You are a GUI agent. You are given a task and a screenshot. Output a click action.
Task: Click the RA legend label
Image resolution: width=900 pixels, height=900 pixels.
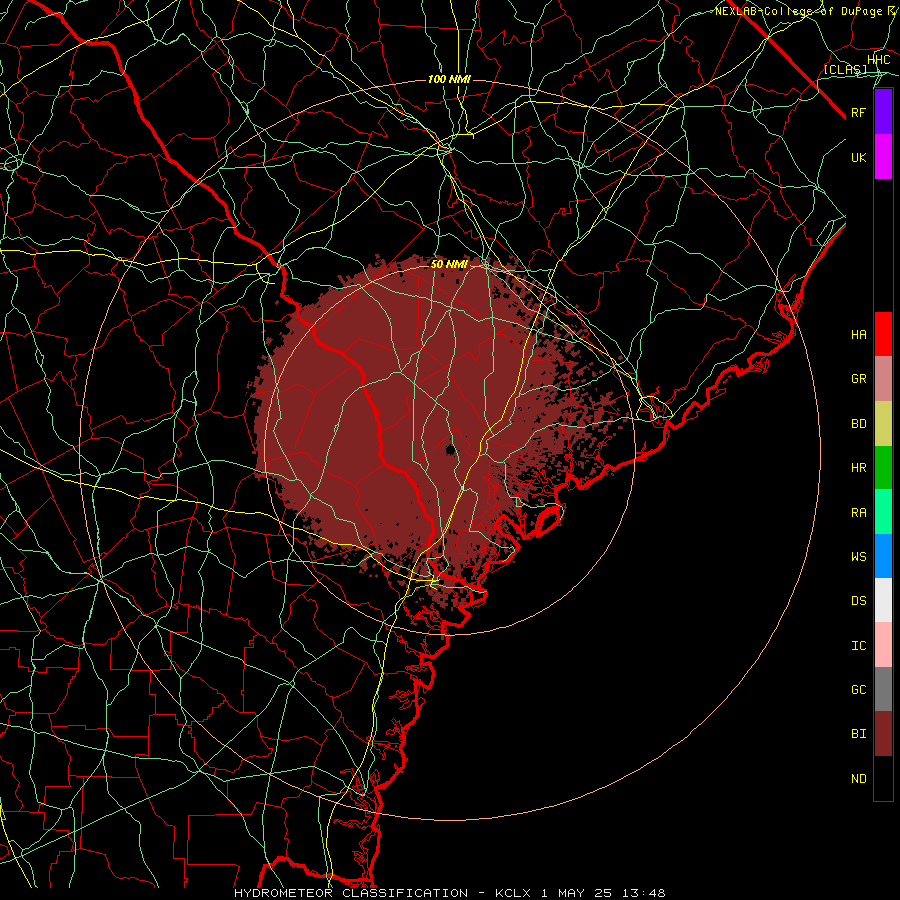click(859, 513)
